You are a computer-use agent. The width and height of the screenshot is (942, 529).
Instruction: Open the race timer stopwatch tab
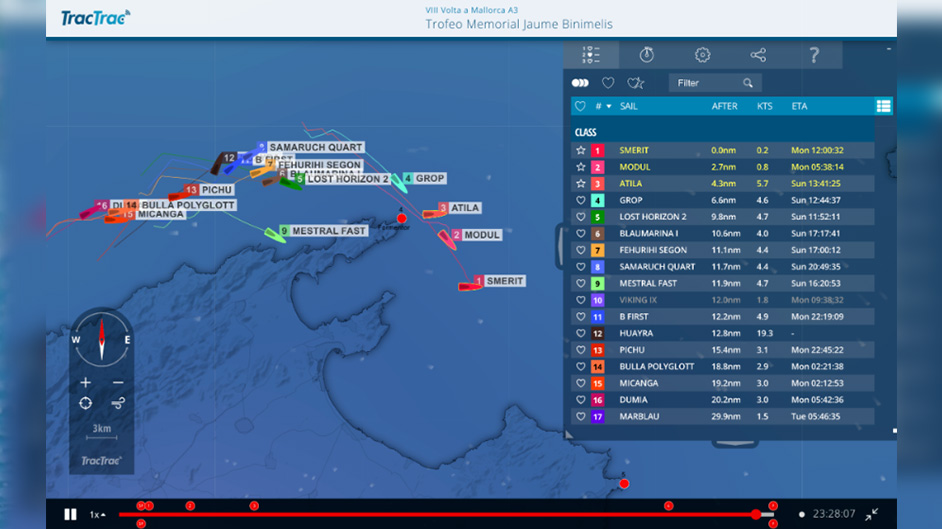(x=647, y=55)
